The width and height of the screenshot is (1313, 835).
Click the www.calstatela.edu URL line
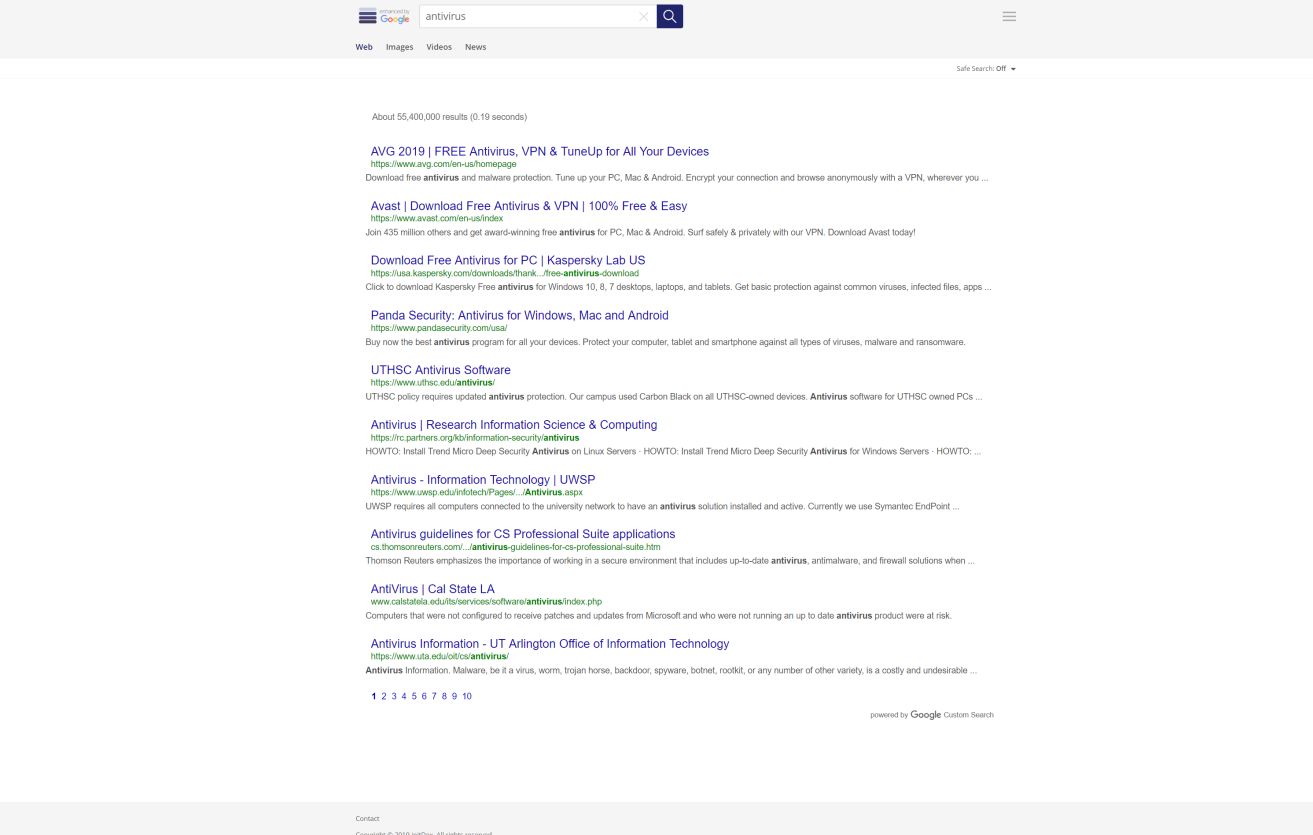point(487,602)
